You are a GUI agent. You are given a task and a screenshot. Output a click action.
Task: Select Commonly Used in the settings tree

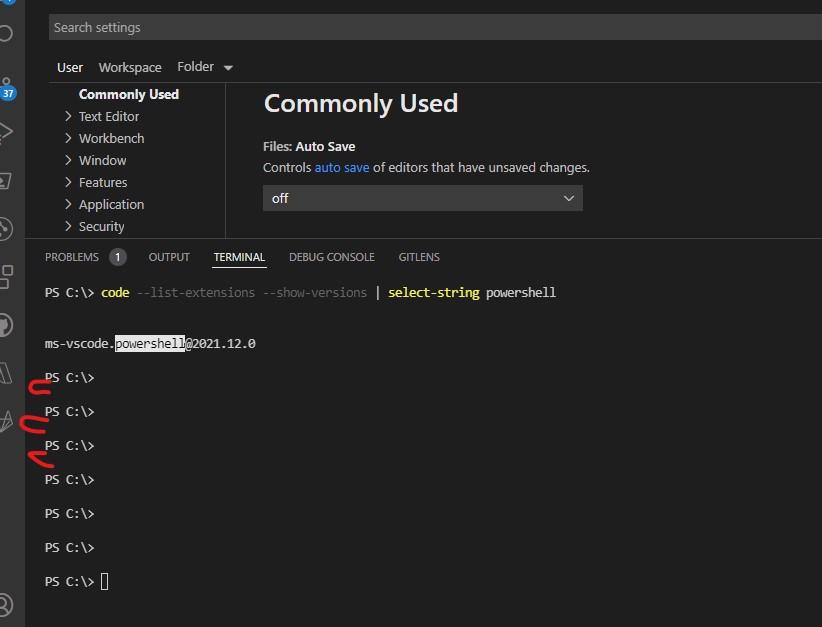click(x=128, y=94)
